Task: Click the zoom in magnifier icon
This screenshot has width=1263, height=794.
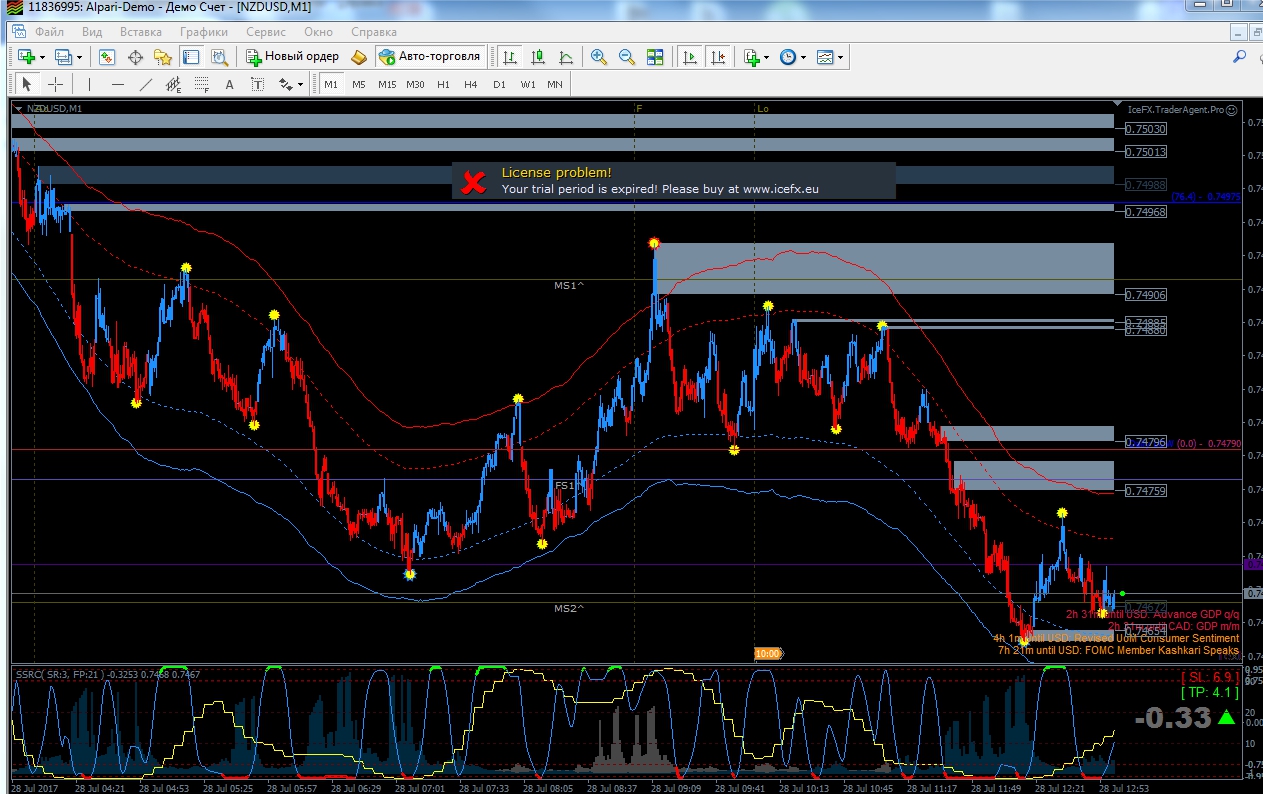Action: pos(598,57)
